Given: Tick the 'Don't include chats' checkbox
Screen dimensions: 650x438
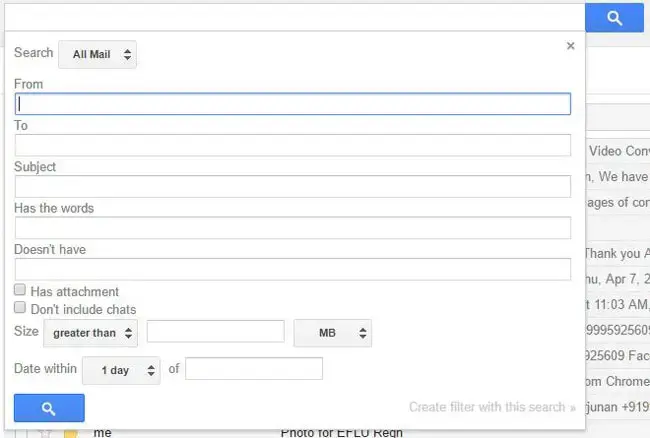Looking at the screenshot, I should pos(19,307).
